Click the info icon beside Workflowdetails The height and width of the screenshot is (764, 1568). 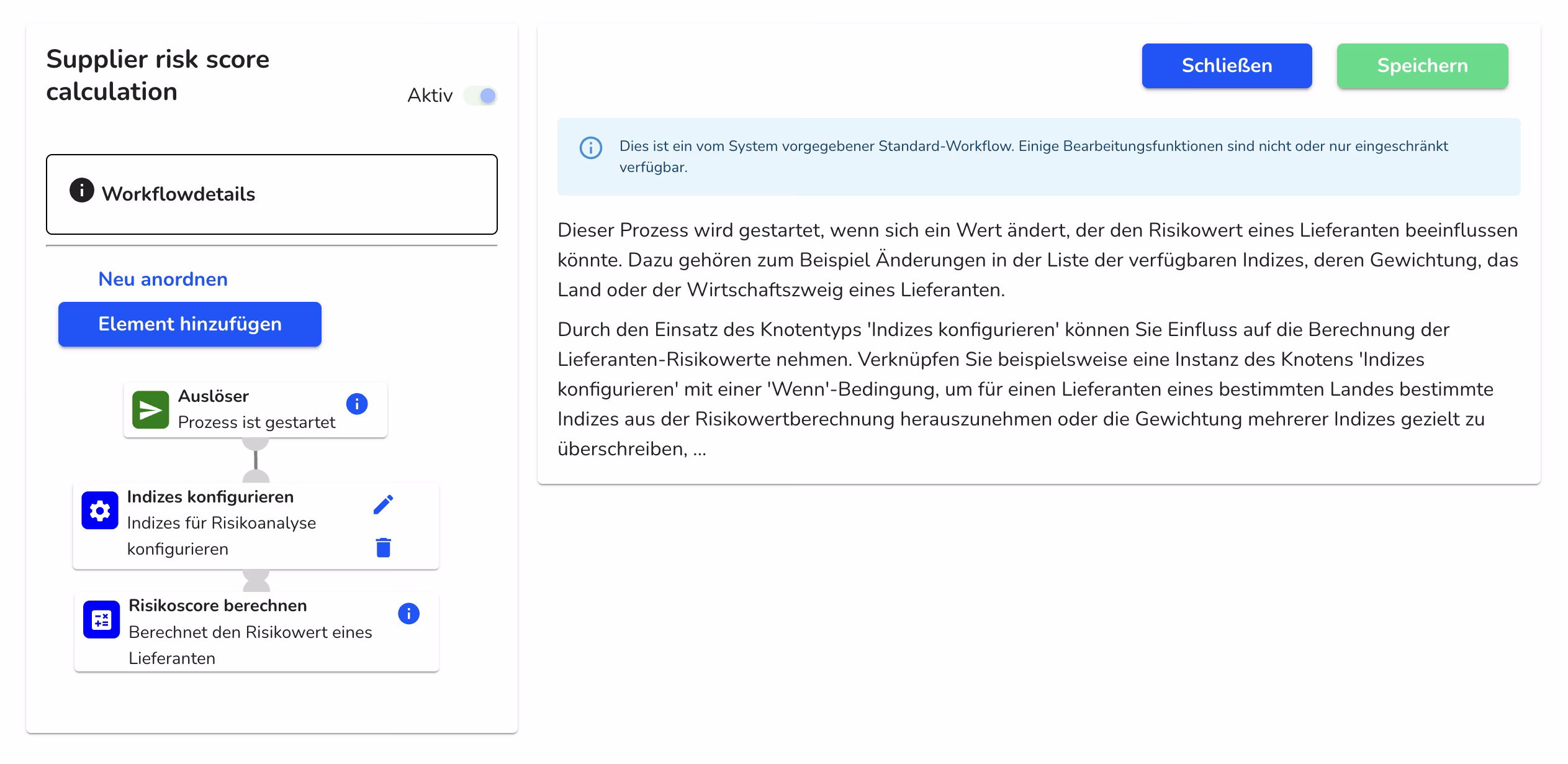click(81, 193)
